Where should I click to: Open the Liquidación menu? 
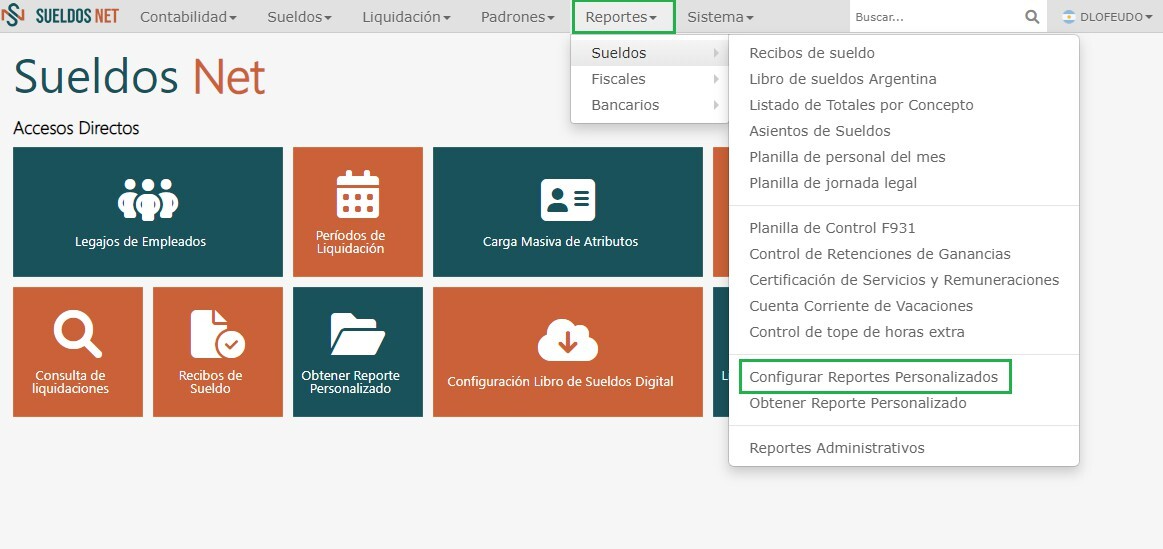click(406, 17)
